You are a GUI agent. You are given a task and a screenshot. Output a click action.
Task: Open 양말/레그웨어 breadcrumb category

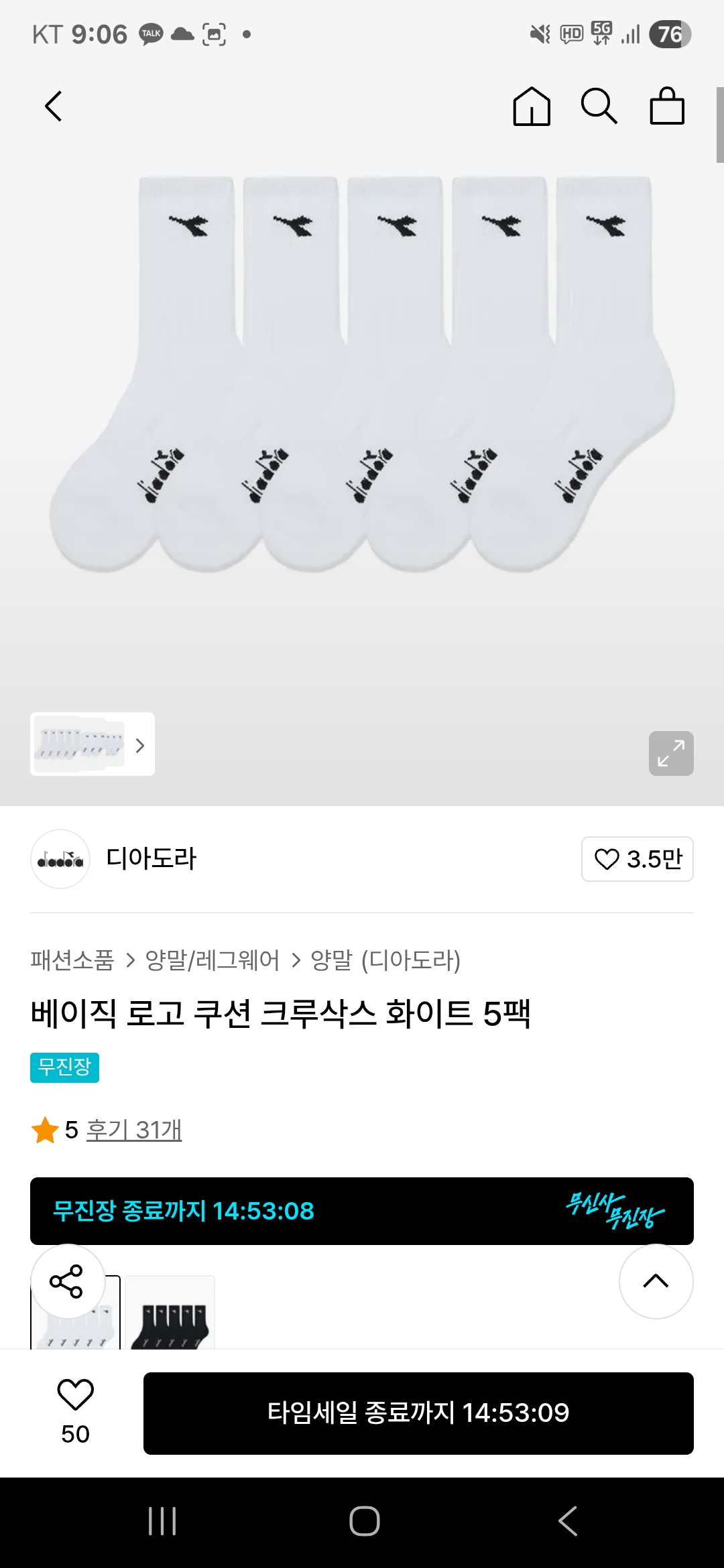click(x=212, y=960)
